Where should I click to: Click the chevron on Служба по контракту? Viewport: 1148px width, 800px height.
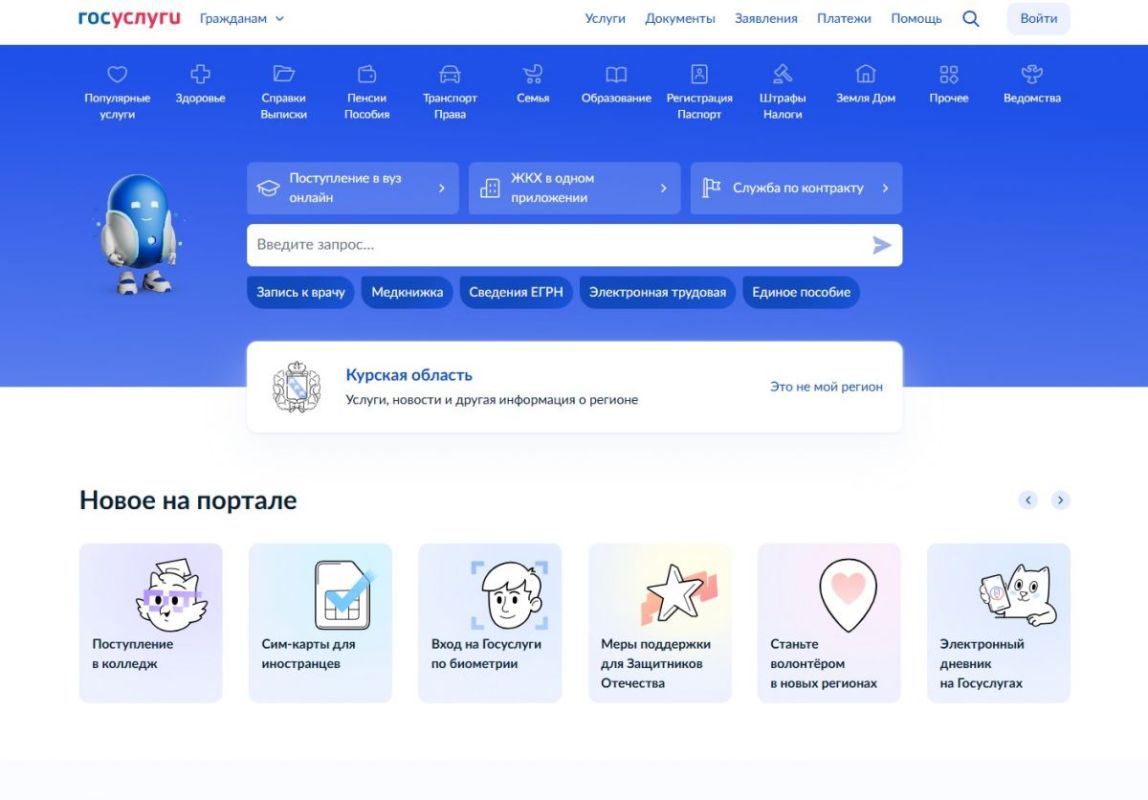(x=885, y=188)
